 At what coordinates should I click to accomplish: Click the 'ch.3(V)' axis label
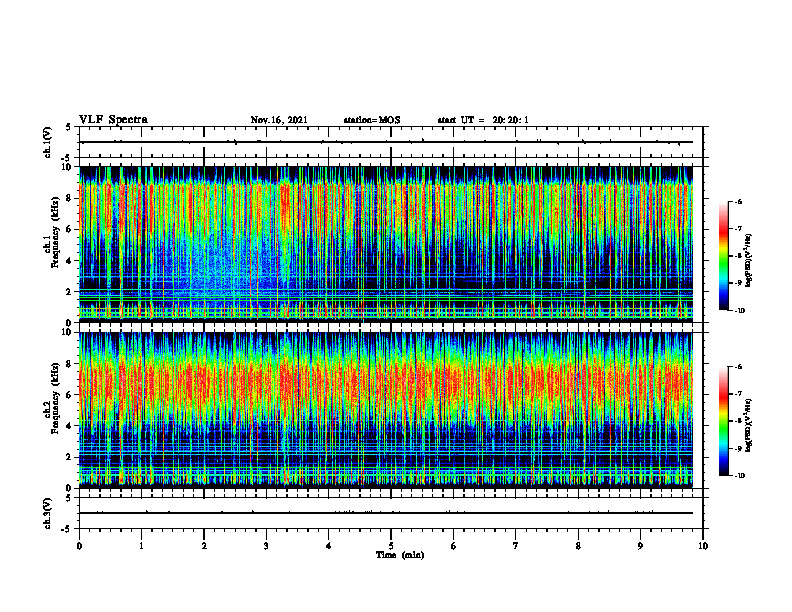[x=48, y=514]
